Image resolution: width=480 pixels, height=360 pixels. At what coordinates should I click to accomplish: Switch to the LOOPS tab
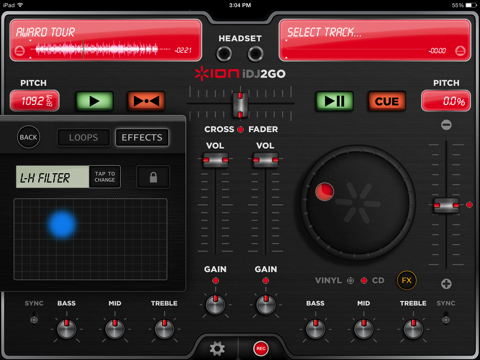[x=84, y=137]
